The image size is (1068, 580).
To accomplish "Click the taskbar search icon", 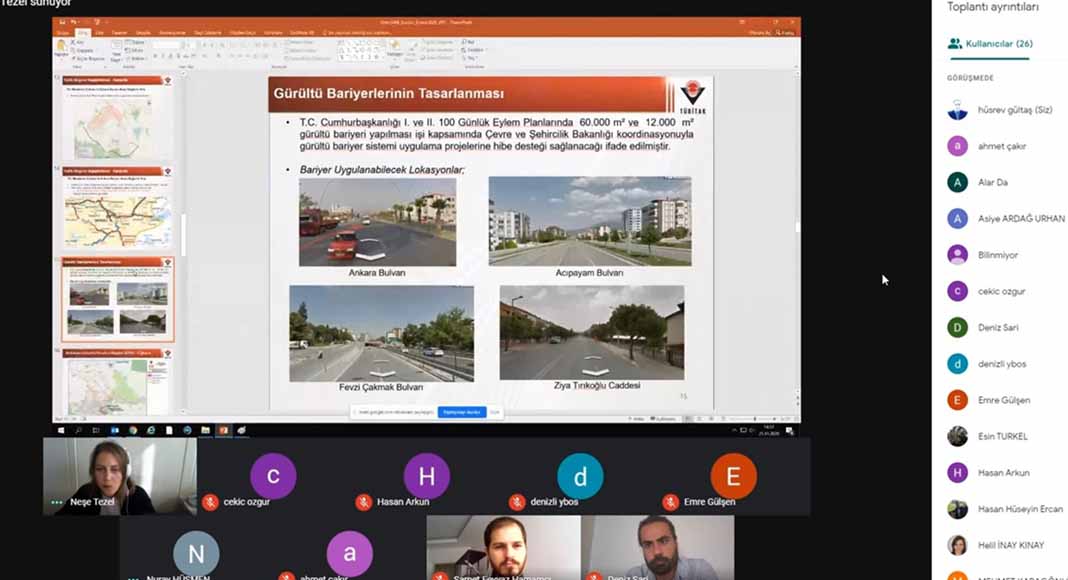I will point(78,430).
